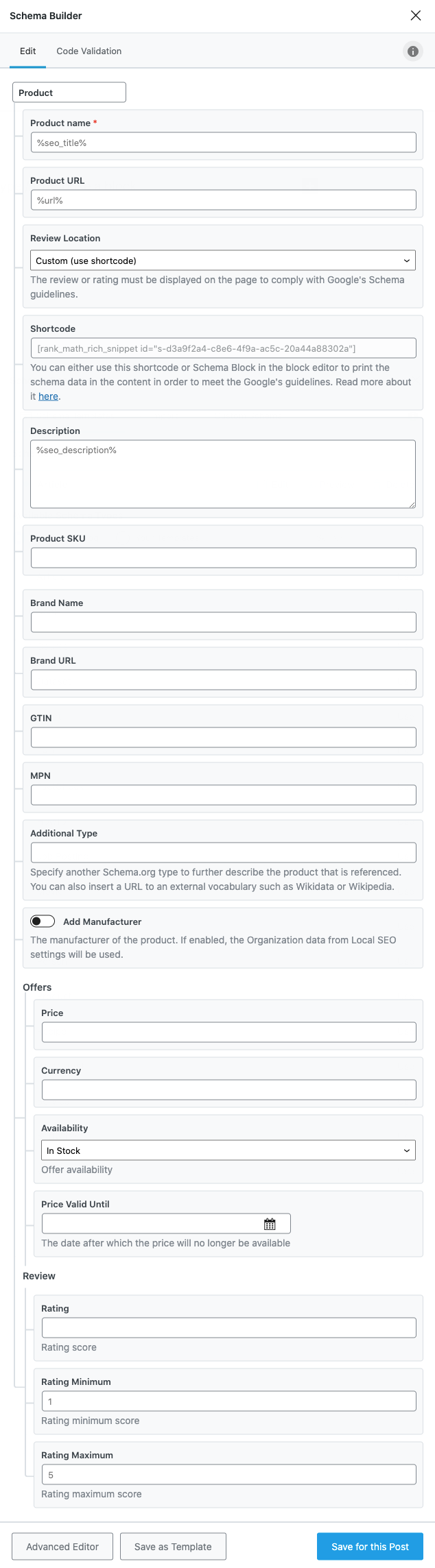Focus the Product SKU field
The image size is (435, 1568).
[223, 558]
